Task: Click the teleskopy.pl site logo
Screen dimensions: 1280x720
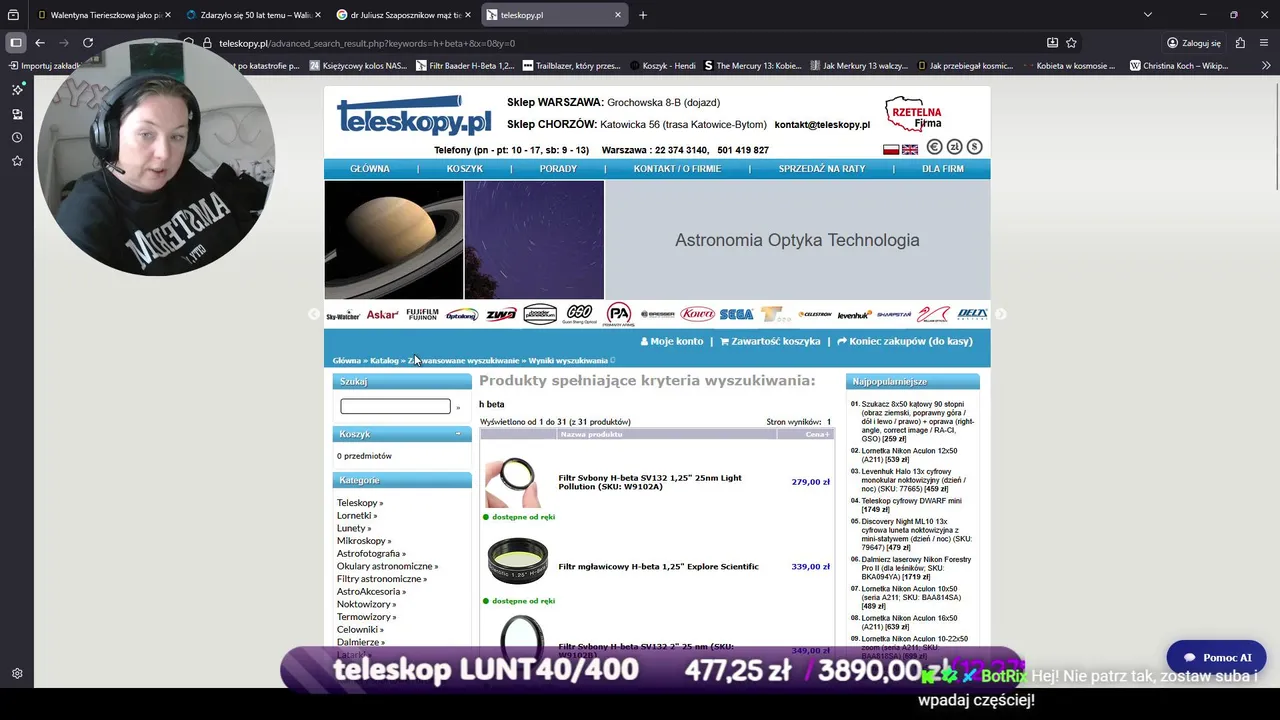Action: coord(415,117)
